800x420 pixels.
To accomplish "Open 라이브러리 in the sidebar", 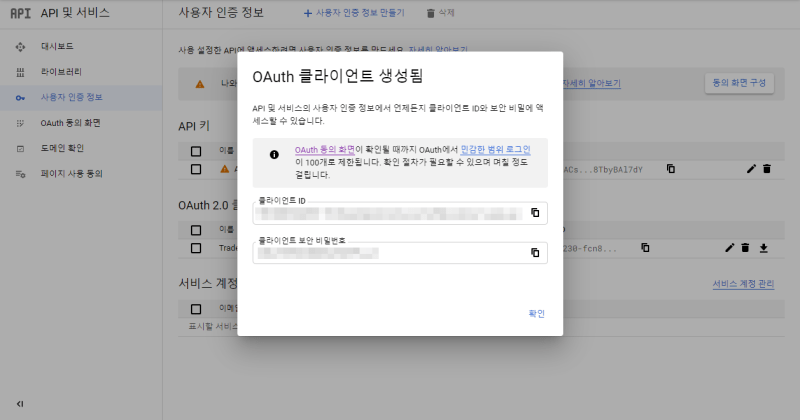I will [x=61, y=72].
